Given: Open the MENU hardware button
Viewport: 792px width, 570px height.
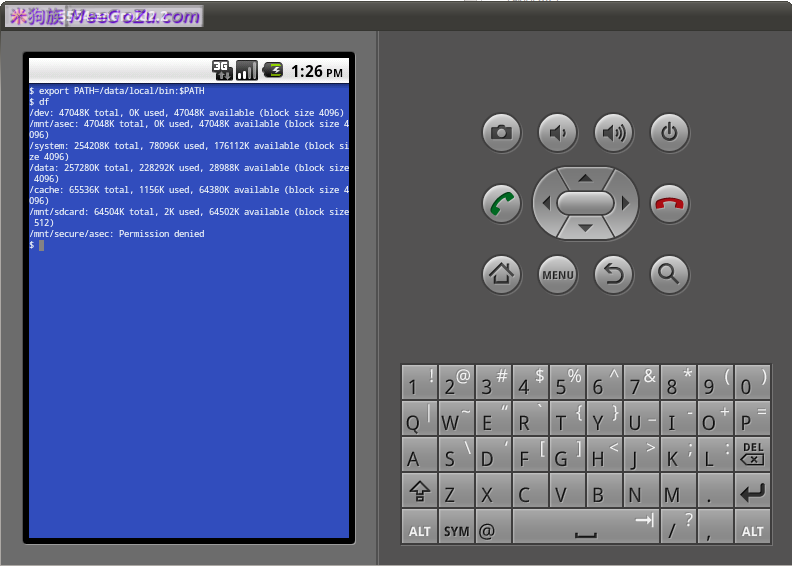Looking at the screenshot, I should [x=557, y=274].
